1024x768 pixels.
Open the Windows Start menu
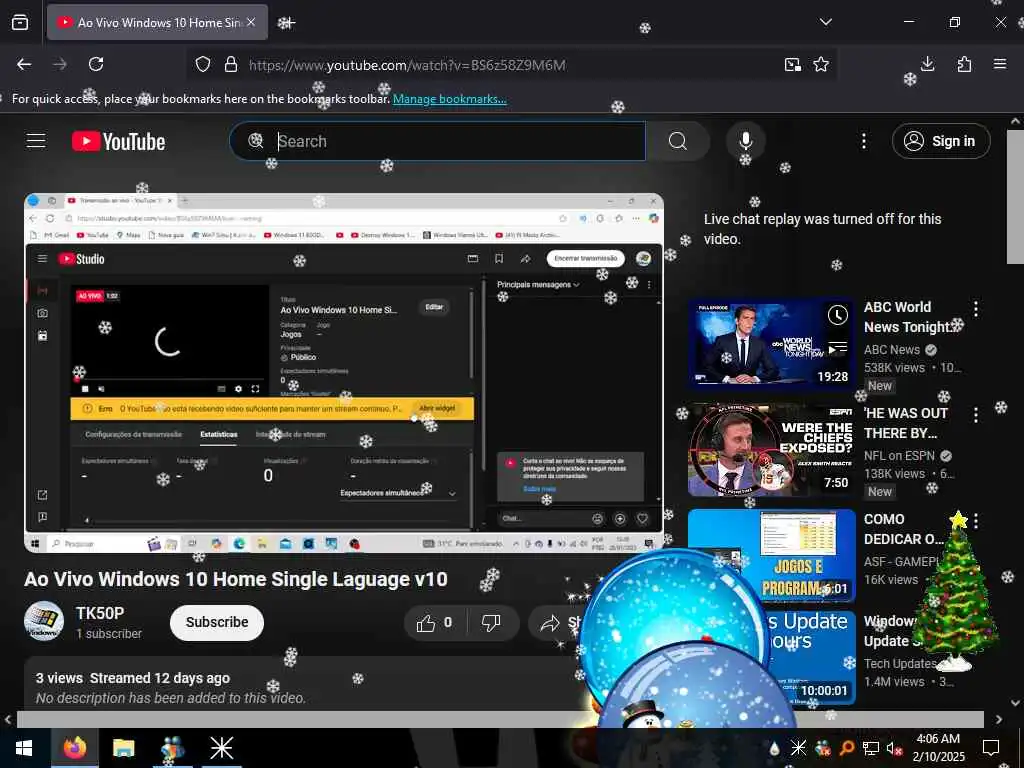point(24,748)
